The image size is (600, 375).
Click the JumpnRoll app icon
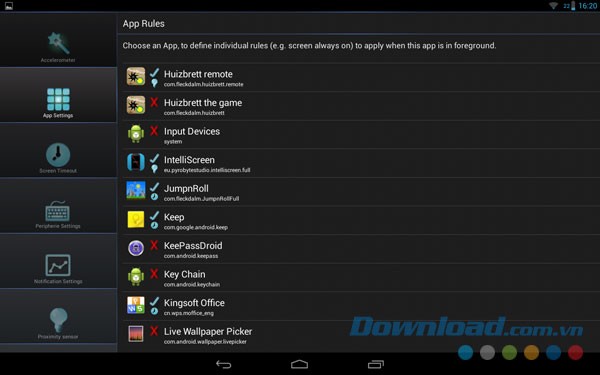point(136,191)
